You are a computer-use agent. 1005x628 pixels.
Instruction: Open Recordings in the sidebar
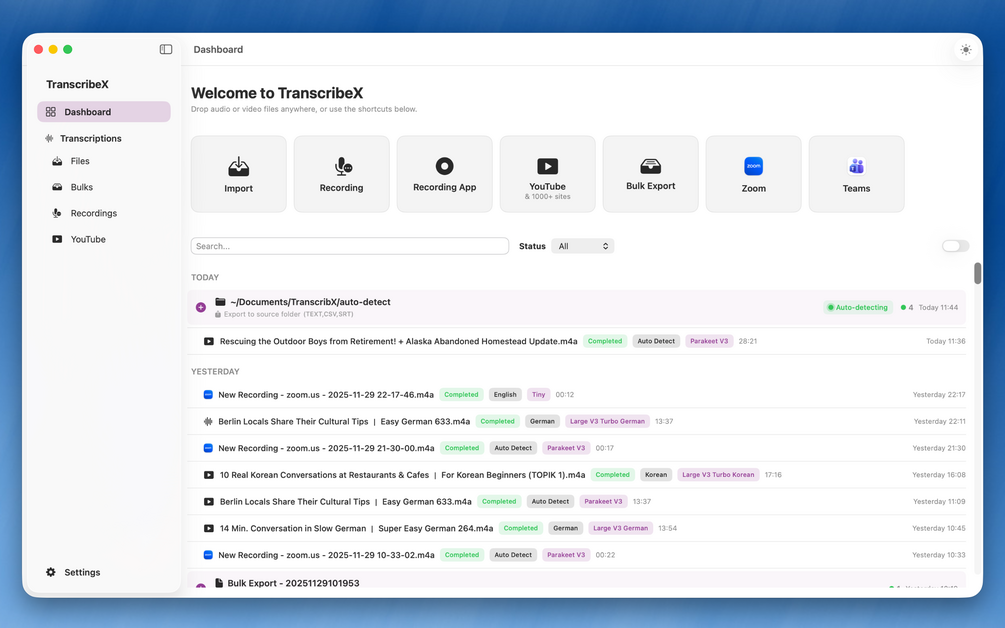94,213
